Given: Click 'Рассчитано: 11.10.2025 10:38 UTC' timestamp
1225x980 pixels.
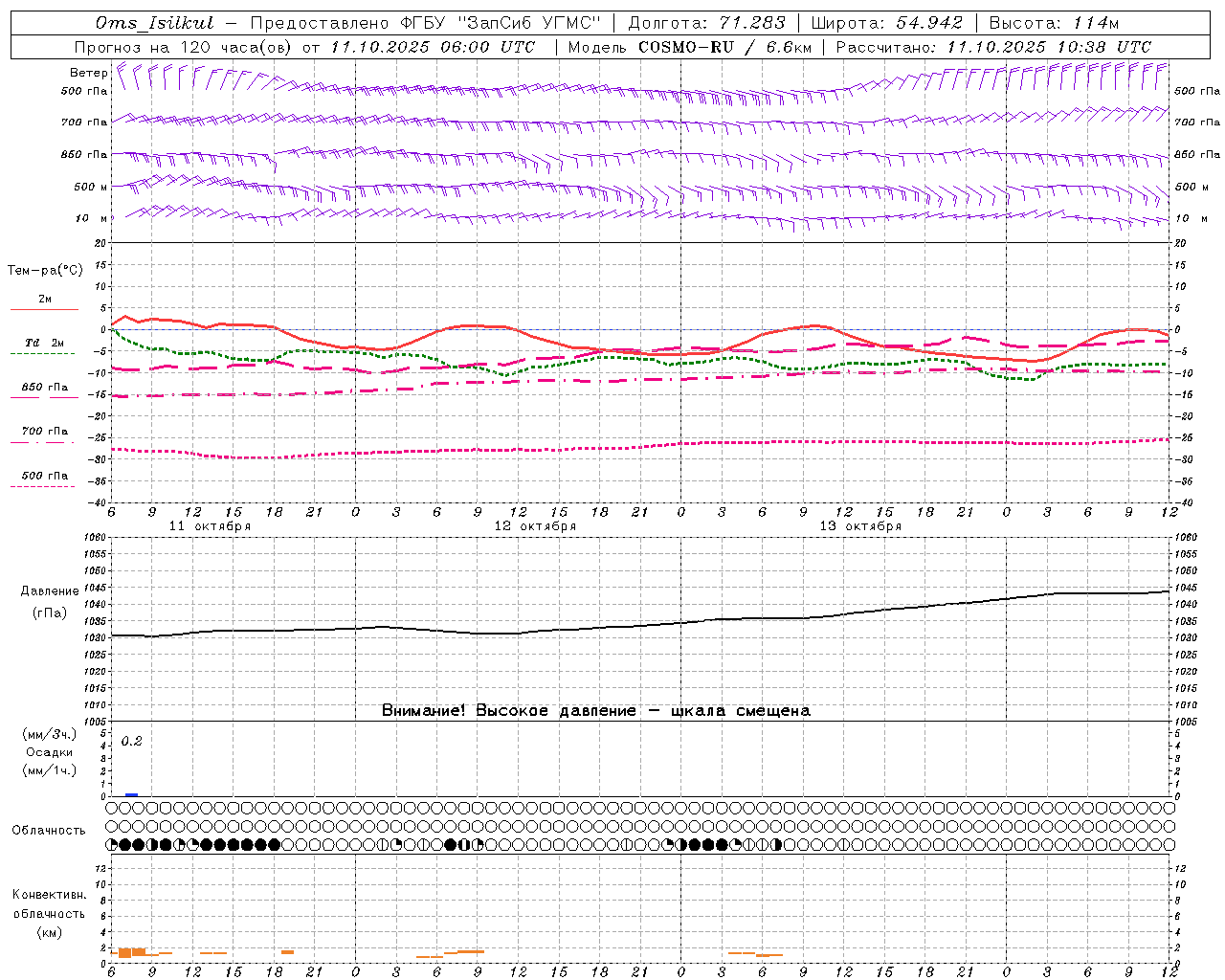Looking at the screenshot, I should click(x=993, y=47).
